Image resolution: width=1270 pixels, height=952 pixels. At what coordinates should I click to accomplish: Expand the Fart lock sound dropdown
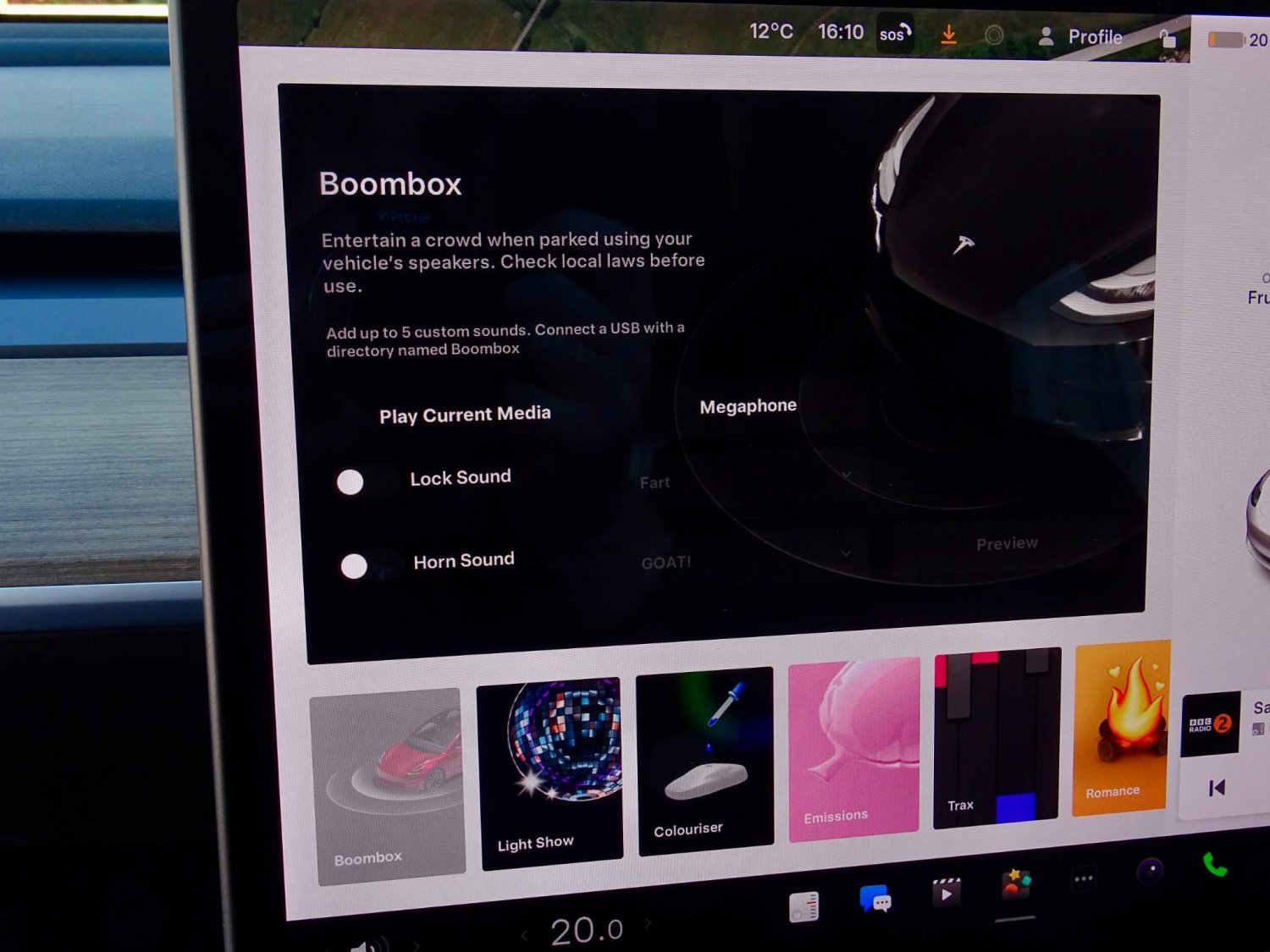pos(745,480)
